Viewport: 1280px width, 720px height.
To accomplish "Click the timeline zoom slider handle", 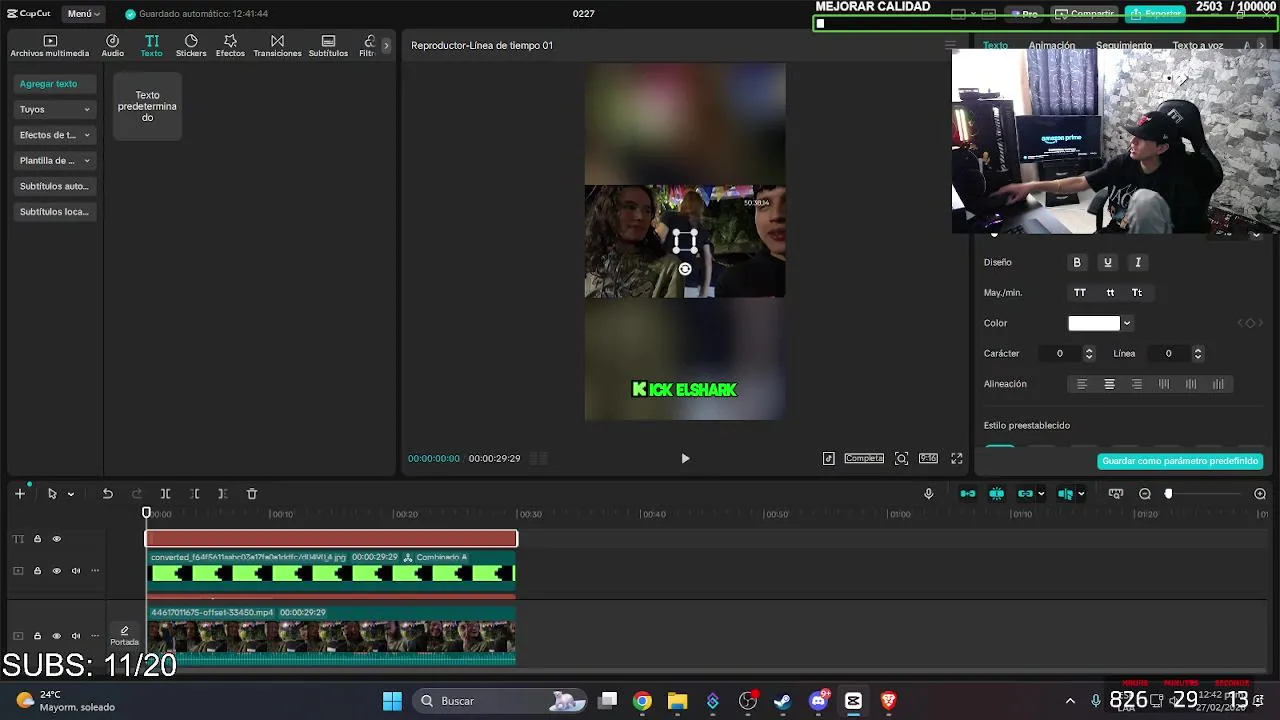I will (x=1168, y=494).
